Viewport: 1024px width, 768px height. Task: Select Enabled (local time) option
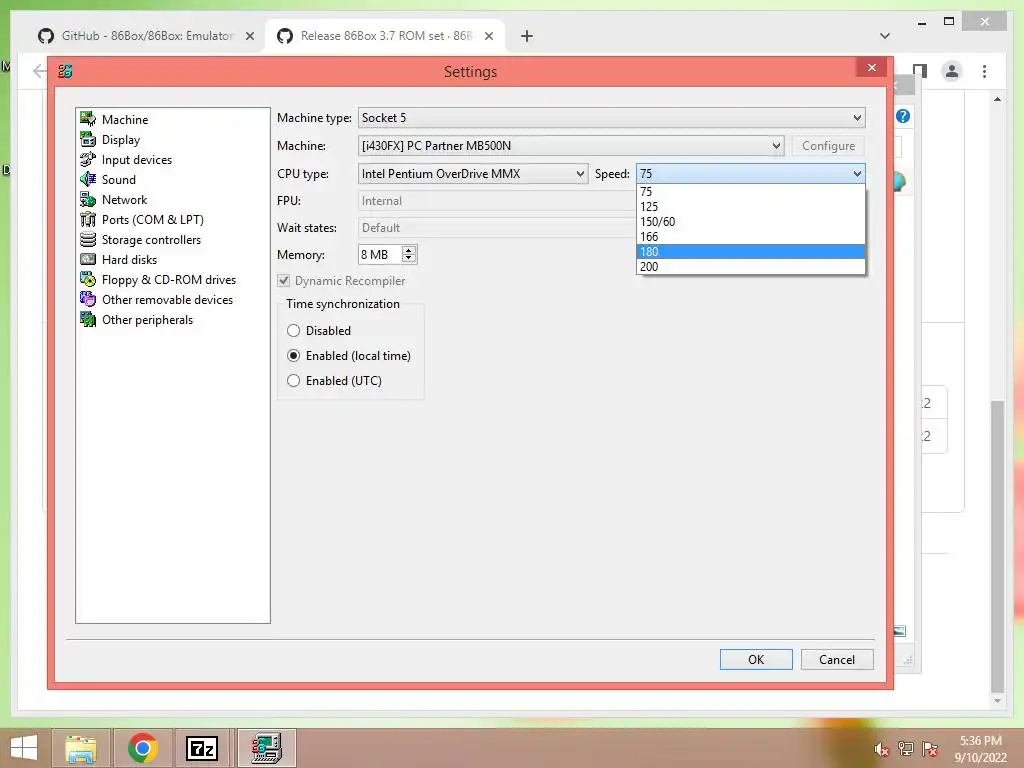pos(349,355)
